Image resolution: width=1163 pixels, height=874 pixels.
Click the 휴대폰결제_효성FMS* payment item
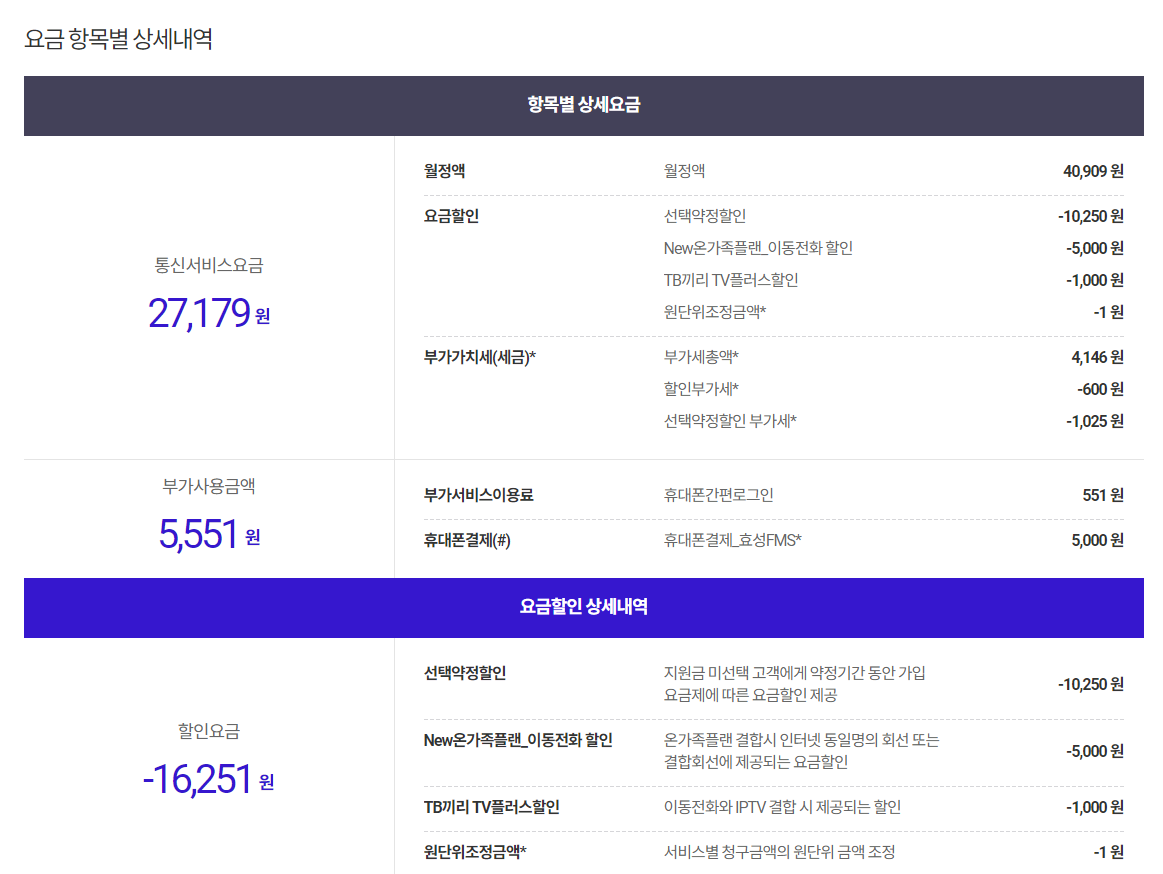coord(732,540)
